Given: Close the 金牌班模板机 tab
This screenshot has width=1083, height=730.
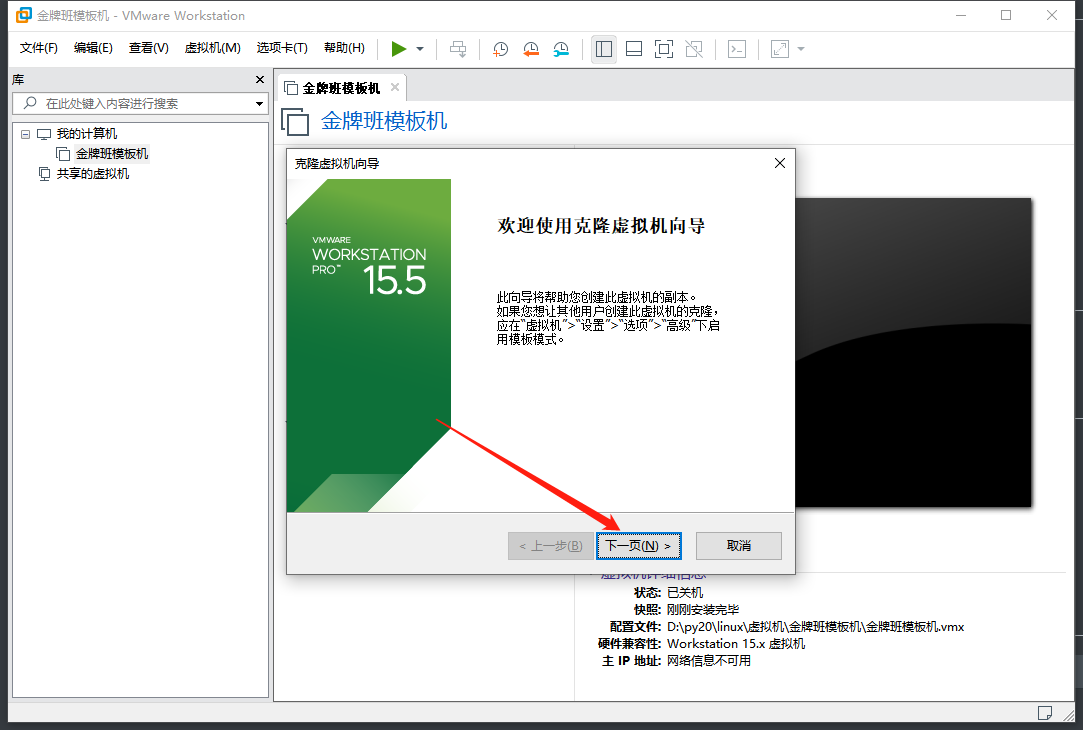Looking at the screenshot, I should (x=395, y=87).
